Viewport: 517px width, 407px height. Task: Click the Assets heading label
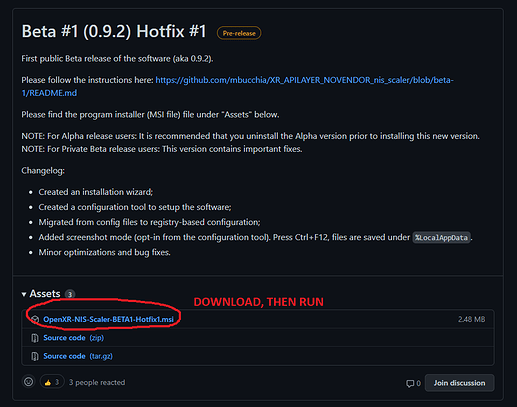[x=45, y=293]
